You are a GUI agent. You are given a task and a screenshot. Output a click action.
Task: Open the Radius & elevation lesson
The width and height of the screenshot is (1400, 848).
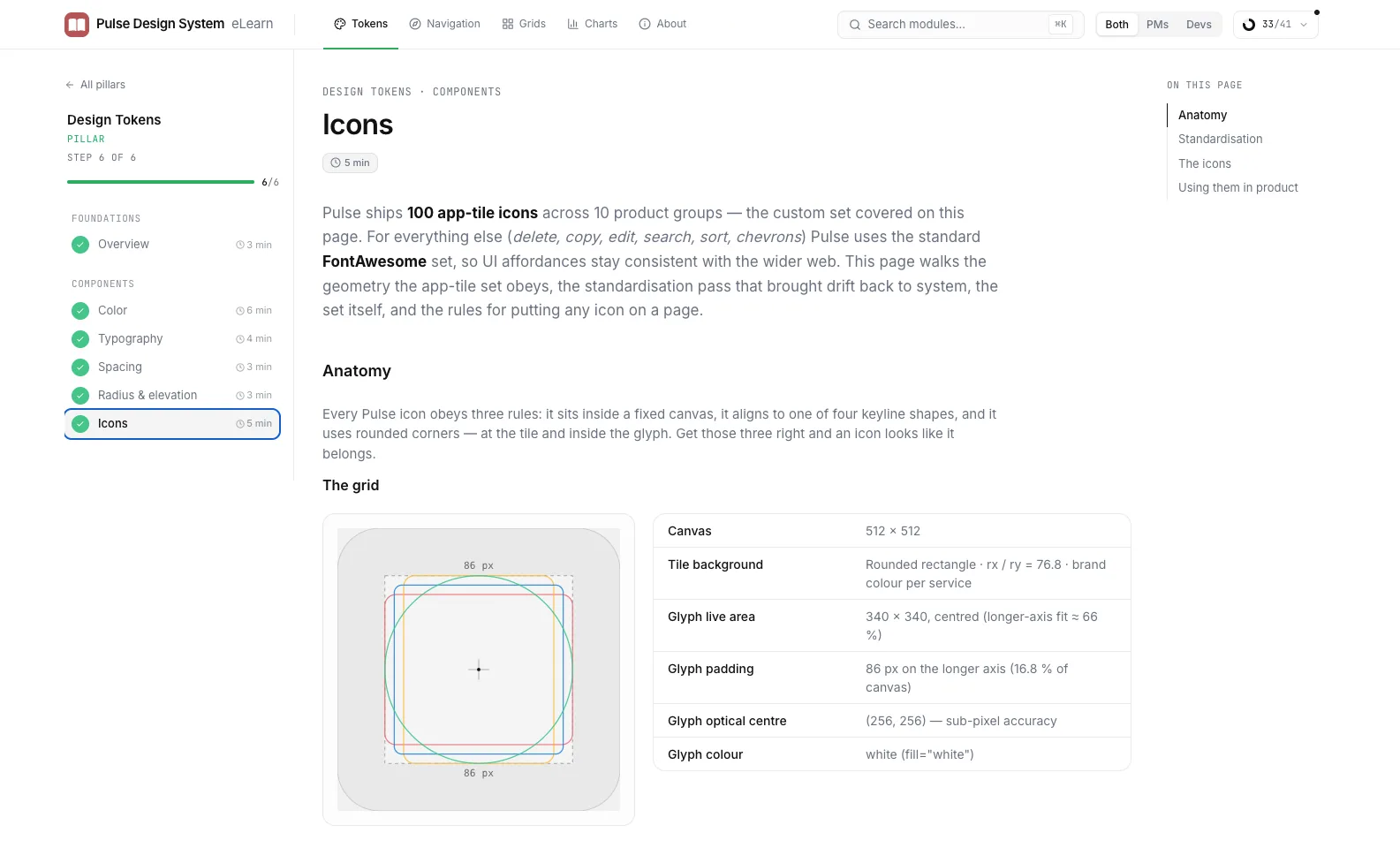coord(172,396)
